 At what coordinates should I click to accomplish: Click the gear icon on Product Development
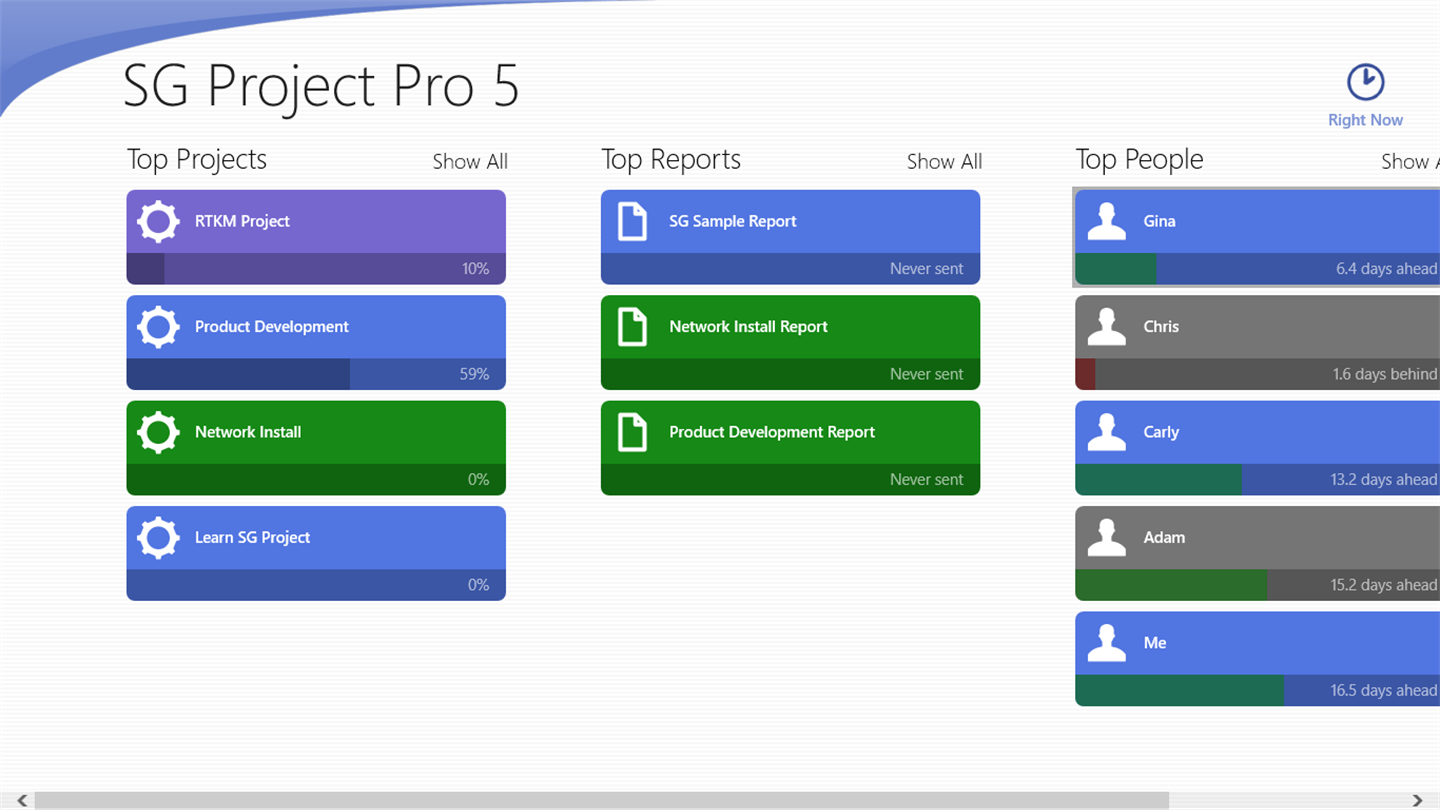click(158, 327)
